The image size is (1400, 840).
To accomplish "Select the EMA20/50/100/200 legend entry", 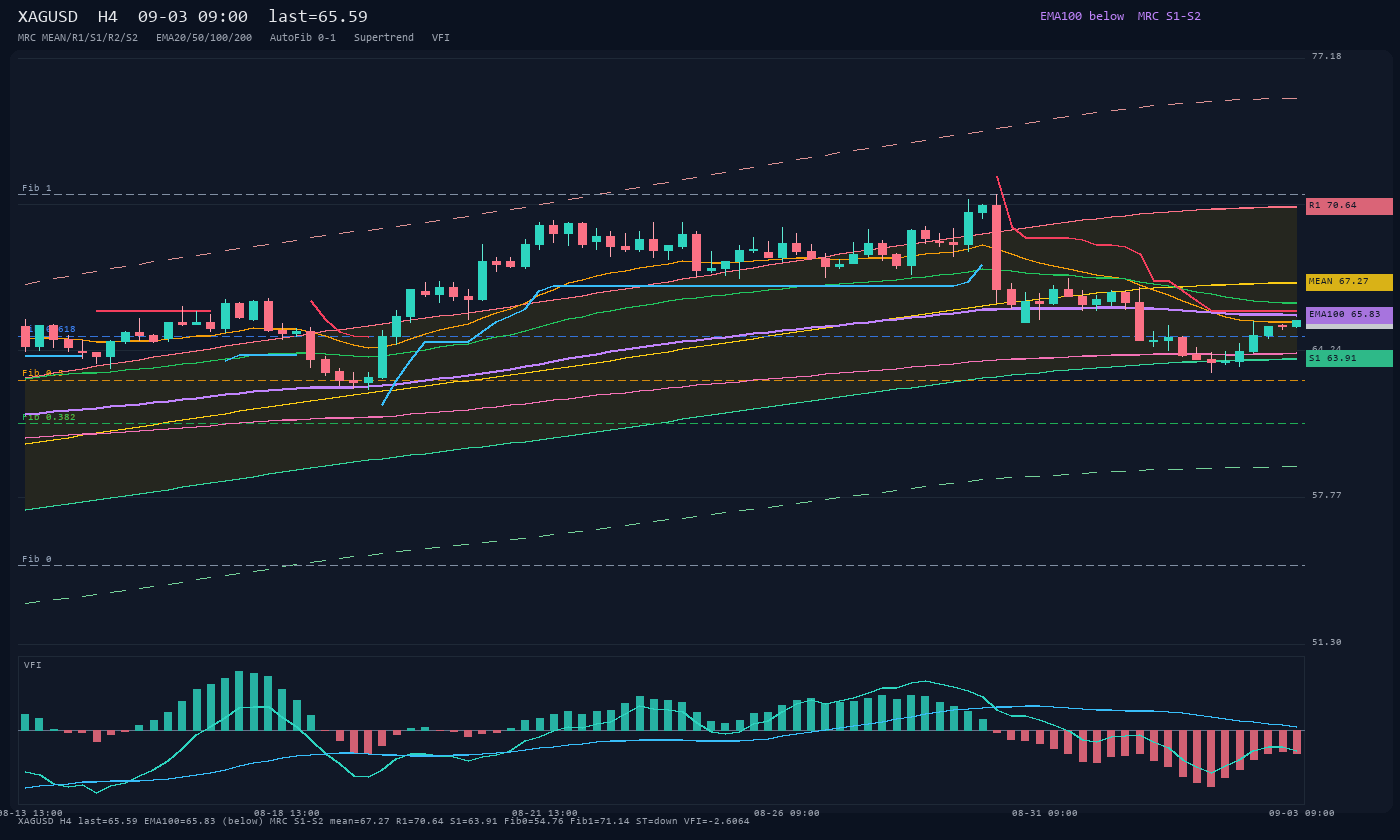I will point(204,38).
